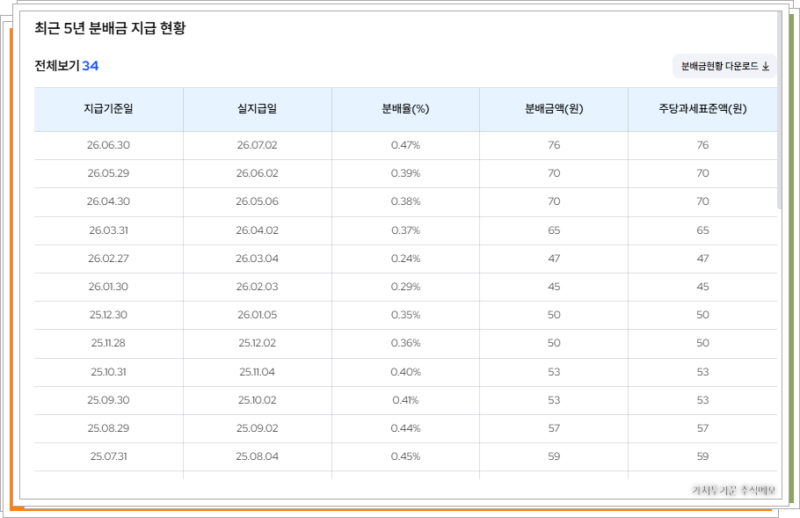The height and width of the screenshot is (518, 800).
Task: Select the 분배율(%) column header
Action: tap(406, 109)
